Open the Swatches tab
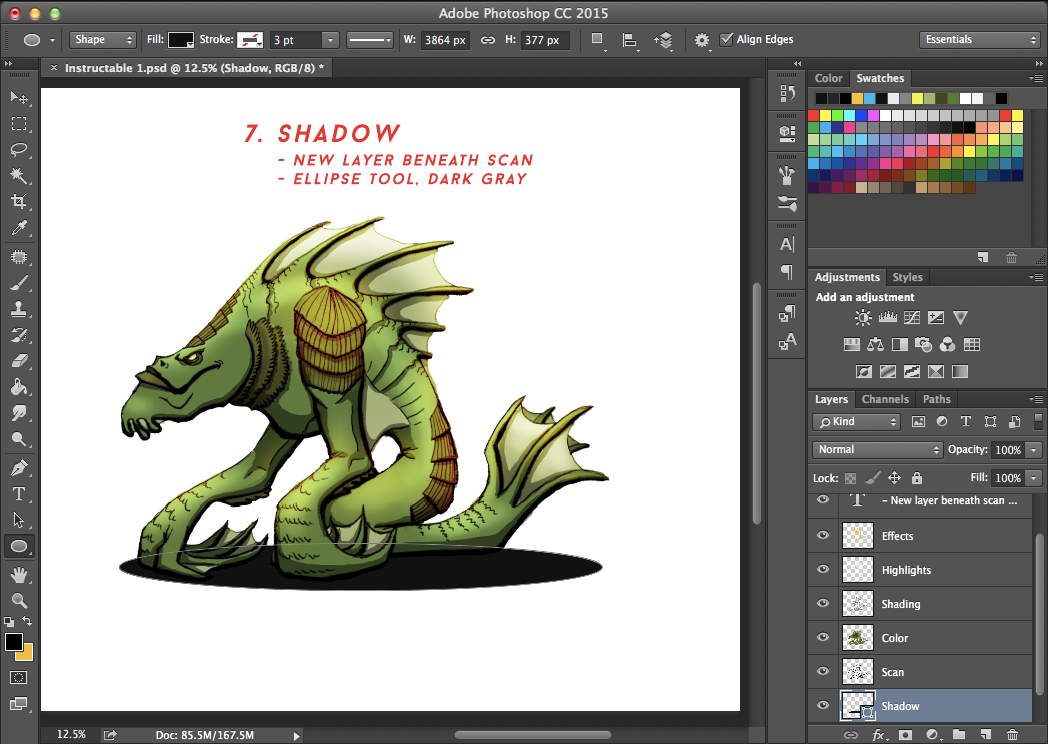The image size is (1048, 744). pyautogui.click(x=880, y=77)
